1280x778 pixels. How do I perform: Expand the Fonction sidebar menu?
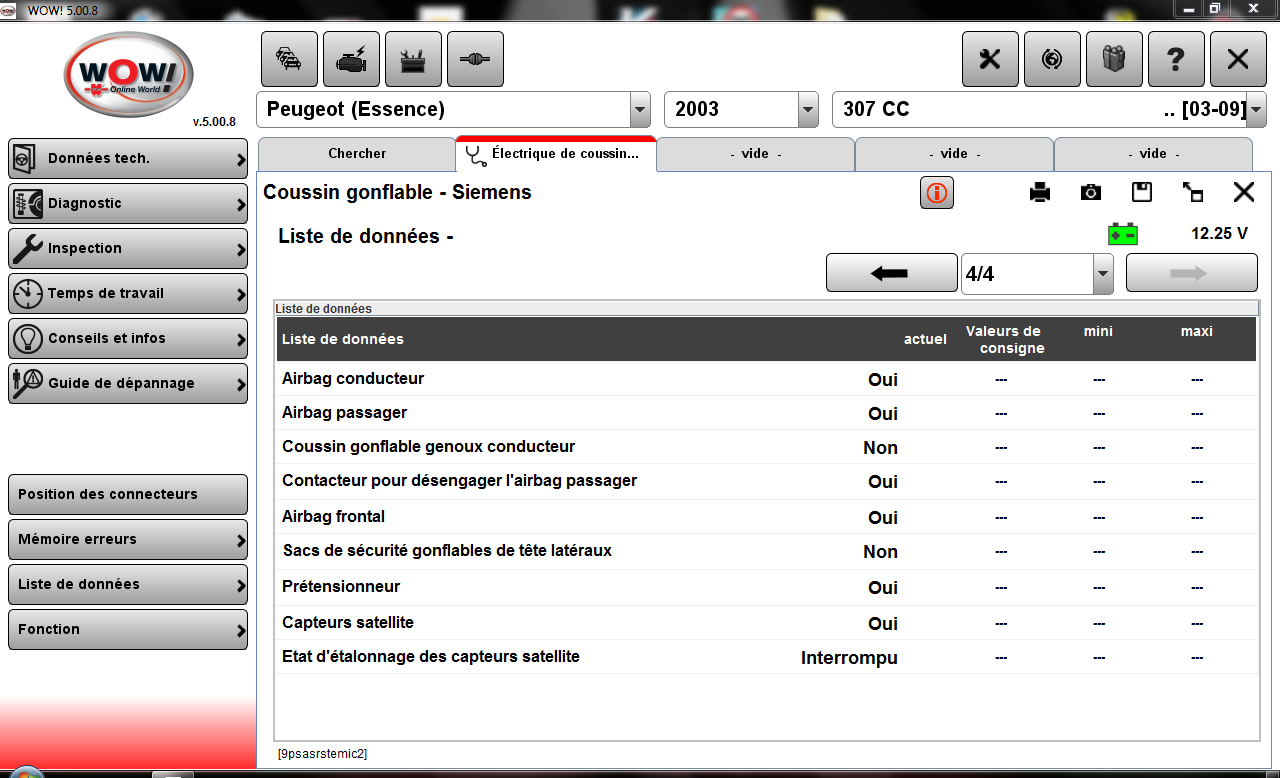pyautogui.click(x=128, y=629)
